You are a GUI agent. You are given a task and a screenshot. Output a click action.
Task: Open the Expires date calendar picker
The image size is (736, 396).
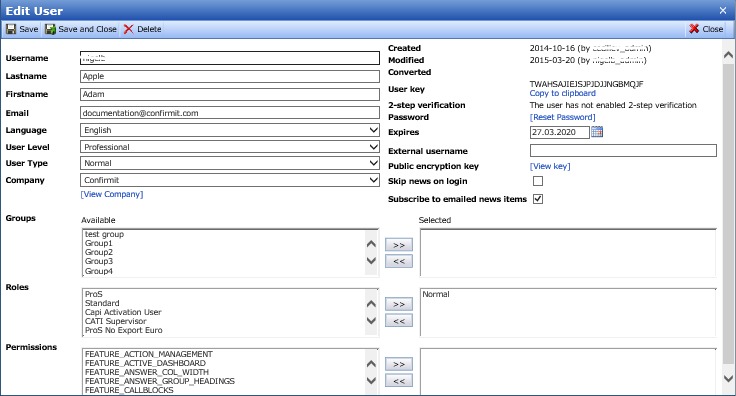[x=597, y=132]
